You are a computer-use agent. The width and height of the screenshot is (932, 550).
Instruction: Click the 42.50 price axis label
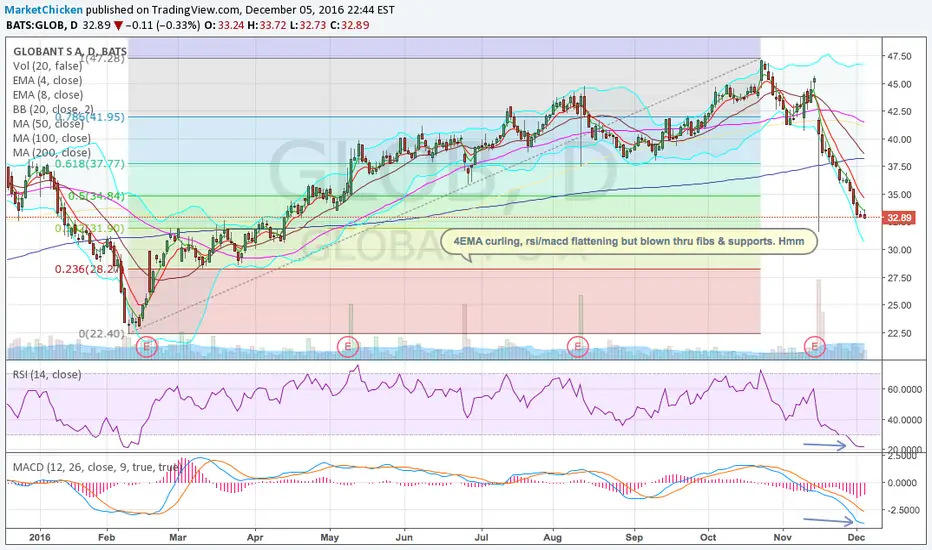point(899,111)
